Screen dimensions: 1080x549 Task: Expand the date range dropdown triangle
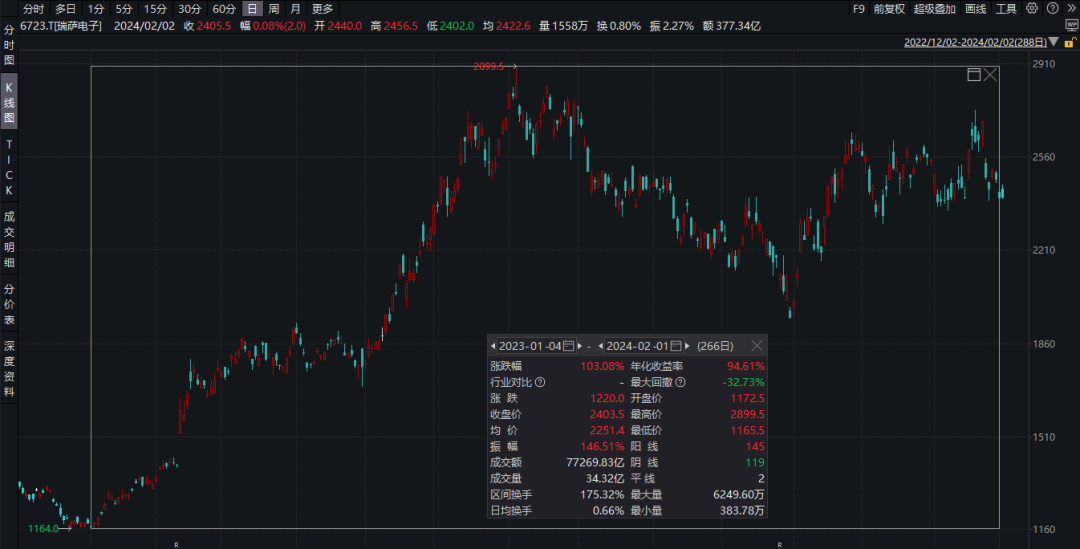pyautogui.click(x=1054, y=43)
